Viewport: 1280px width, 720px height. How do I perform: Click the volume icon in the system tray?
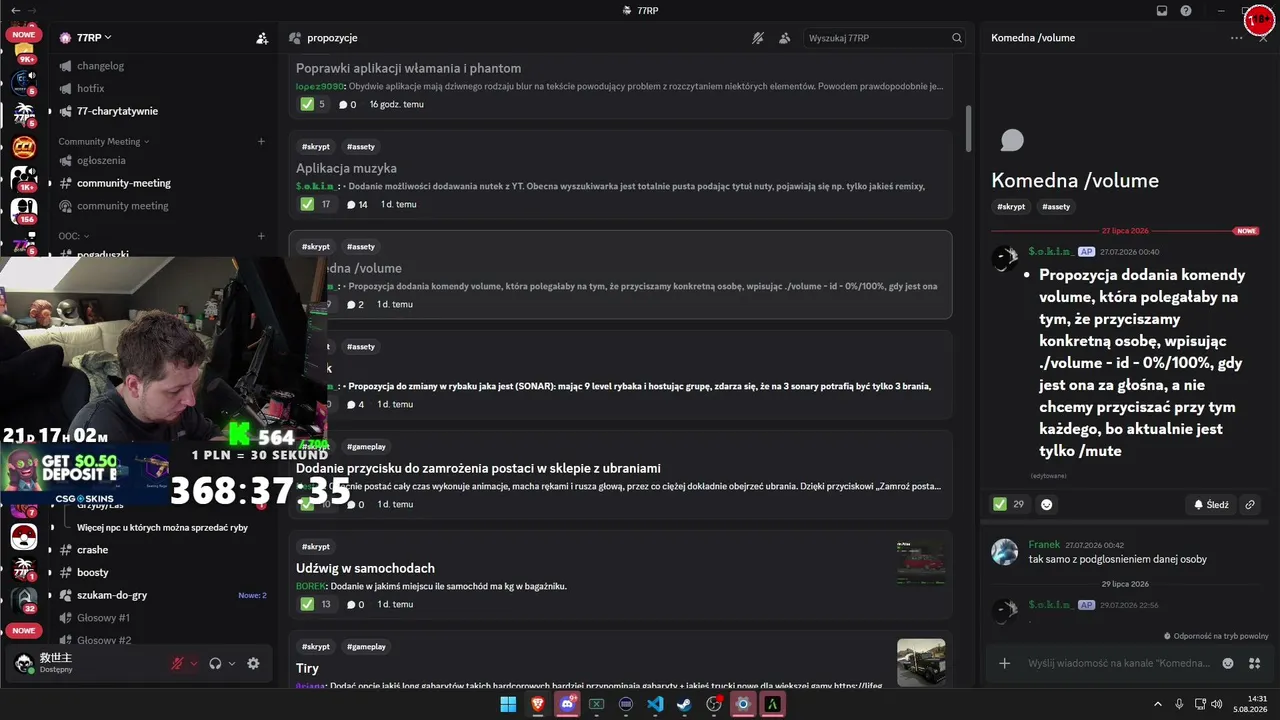click(x=1217, y=704)
